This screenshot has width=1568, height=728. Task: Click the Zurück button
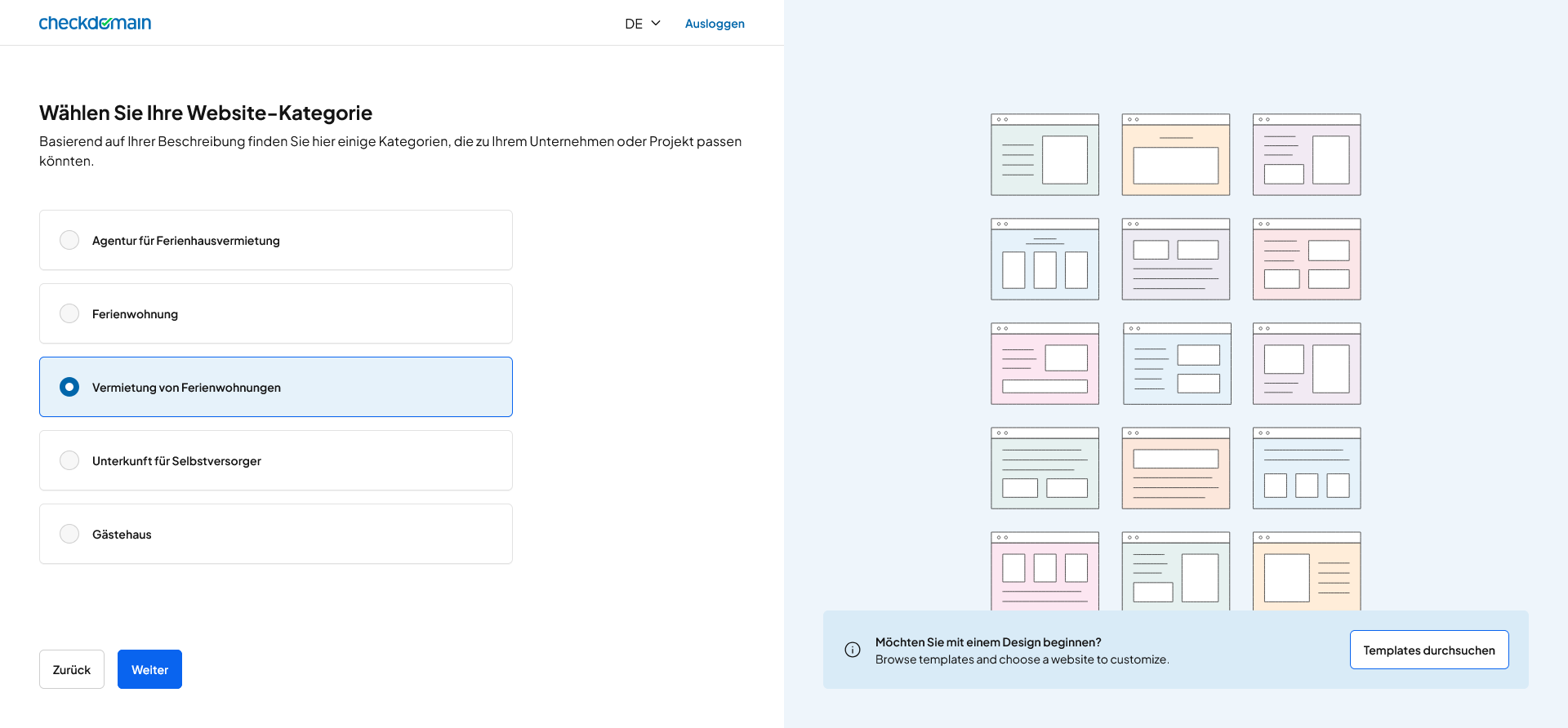point(72,669)
